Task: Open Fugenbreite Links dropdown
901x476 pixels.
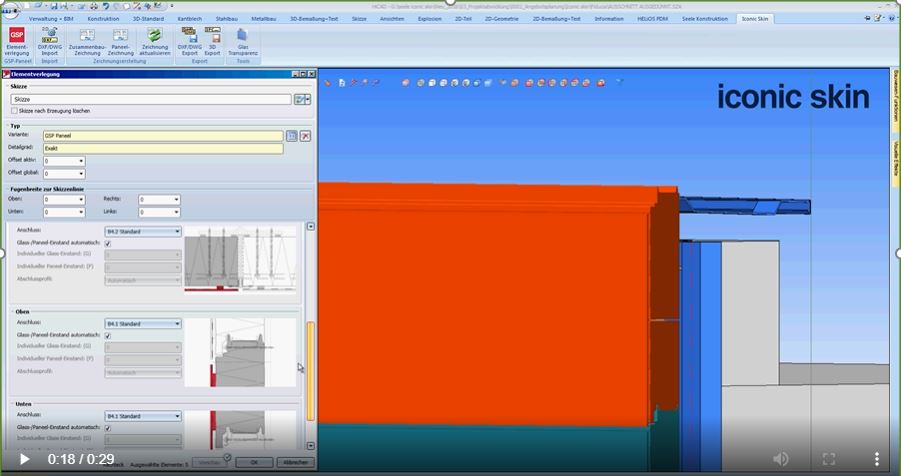Action: [x=176, y=212]
